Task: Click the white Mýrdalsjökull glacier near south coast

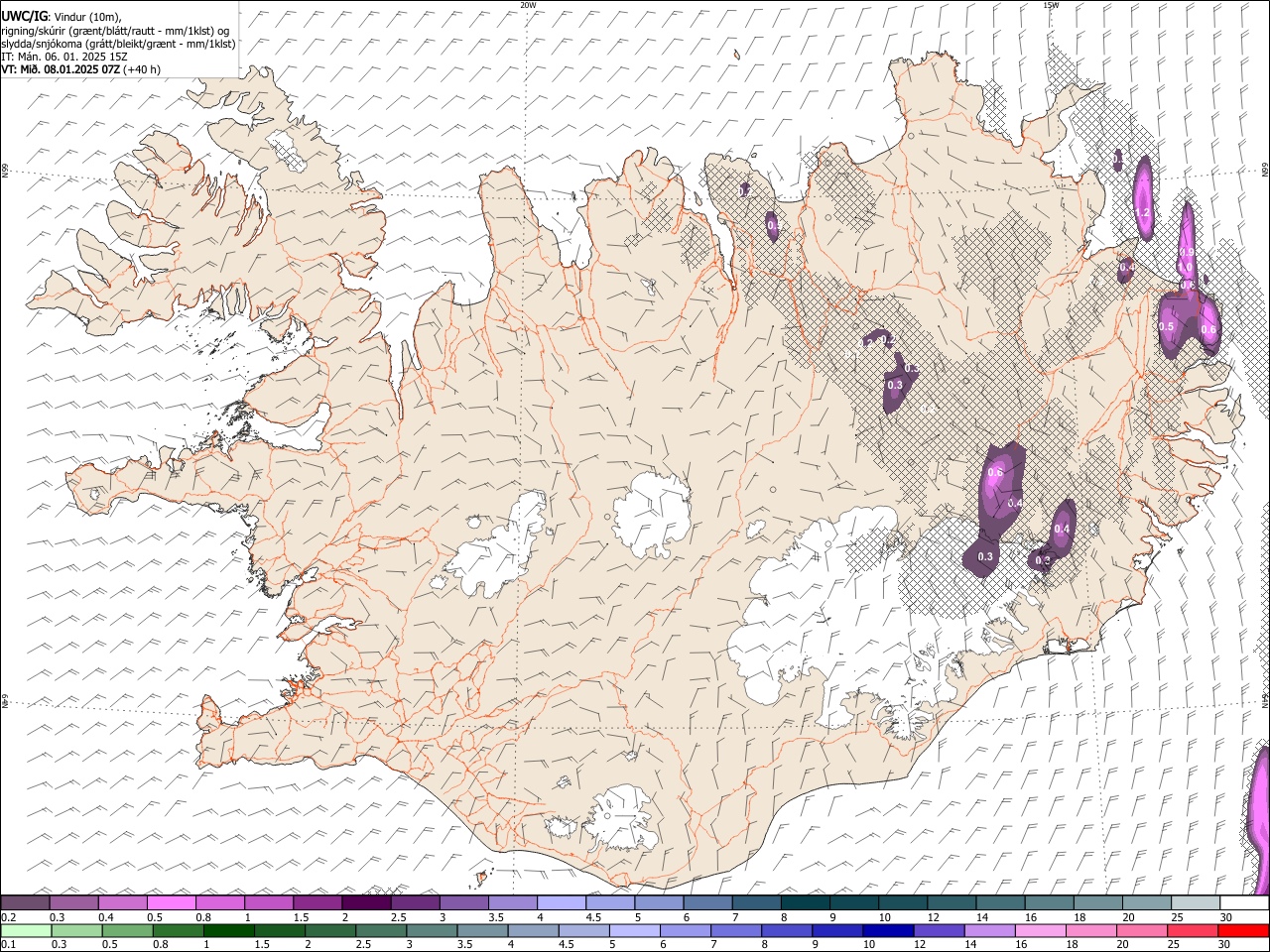Action: (623, 818)
